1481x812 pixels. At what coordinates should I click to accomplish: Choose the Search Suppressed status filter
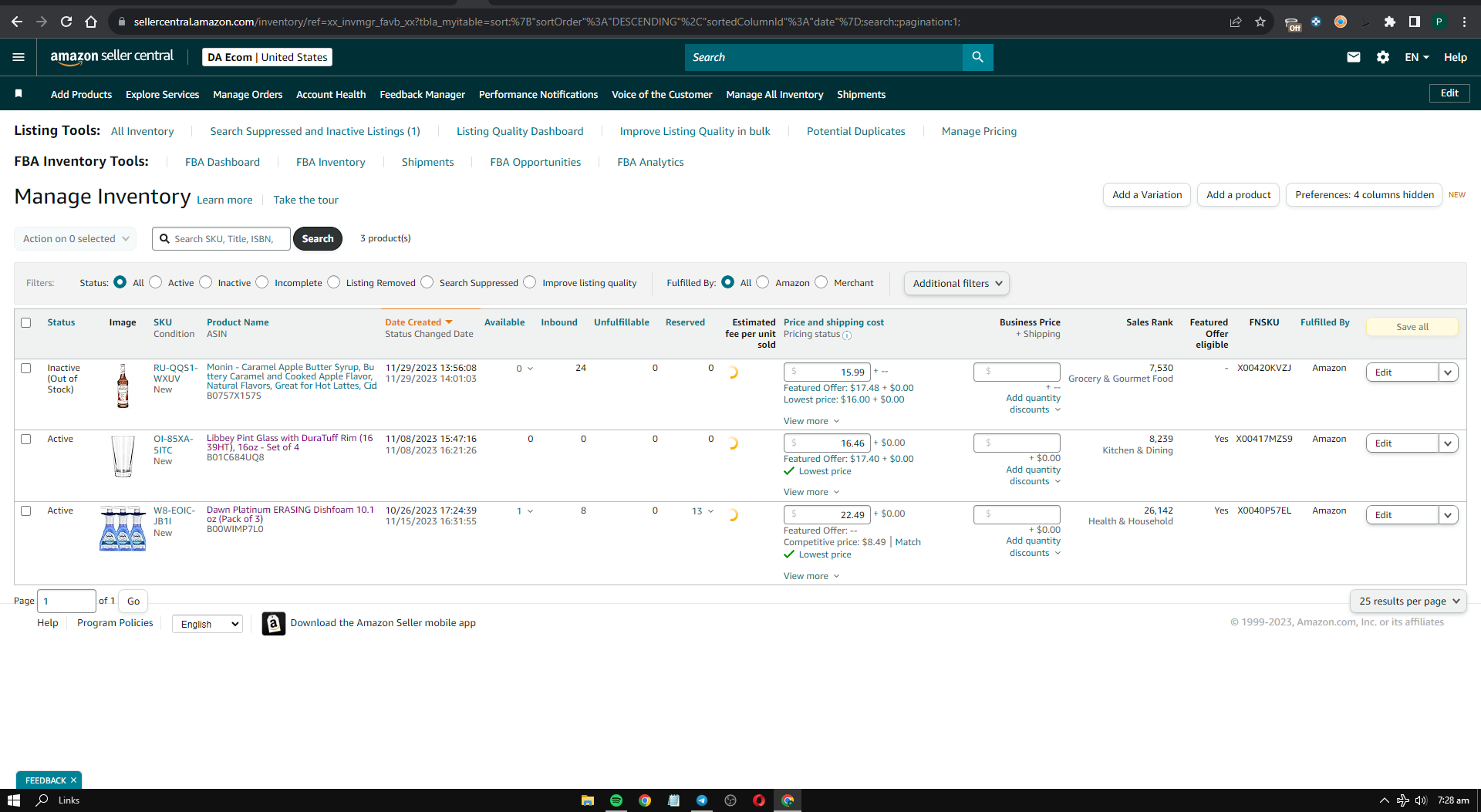[x=427, y=282]
